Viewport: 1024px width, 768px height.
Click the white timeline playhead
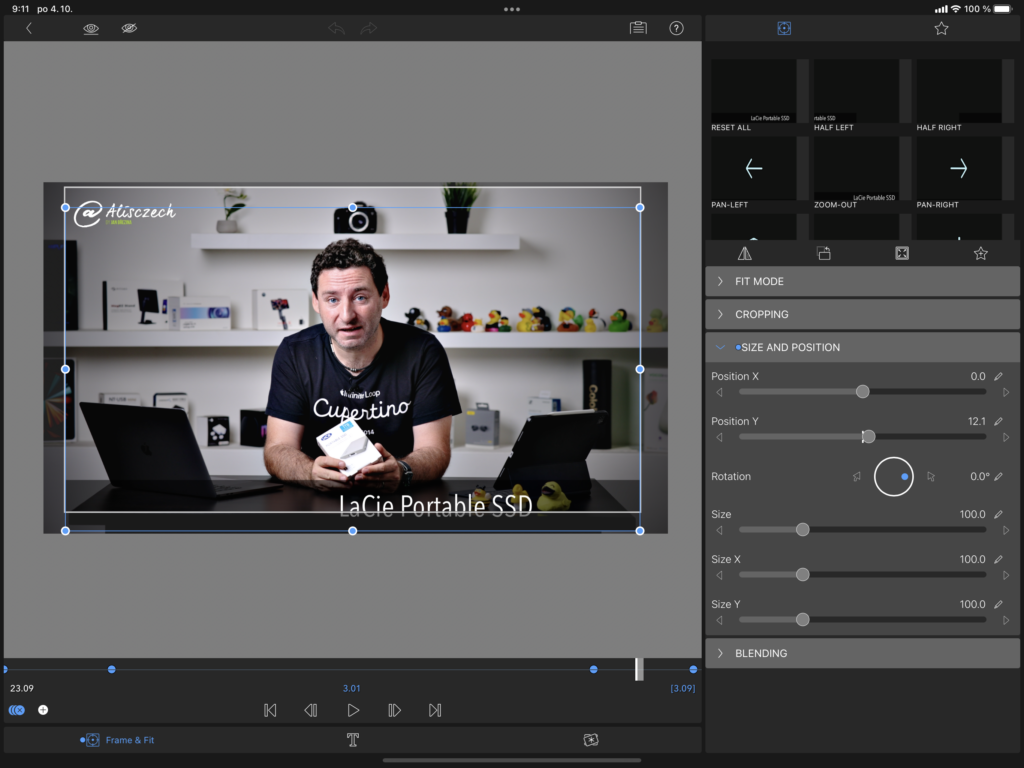click(639, 669)
